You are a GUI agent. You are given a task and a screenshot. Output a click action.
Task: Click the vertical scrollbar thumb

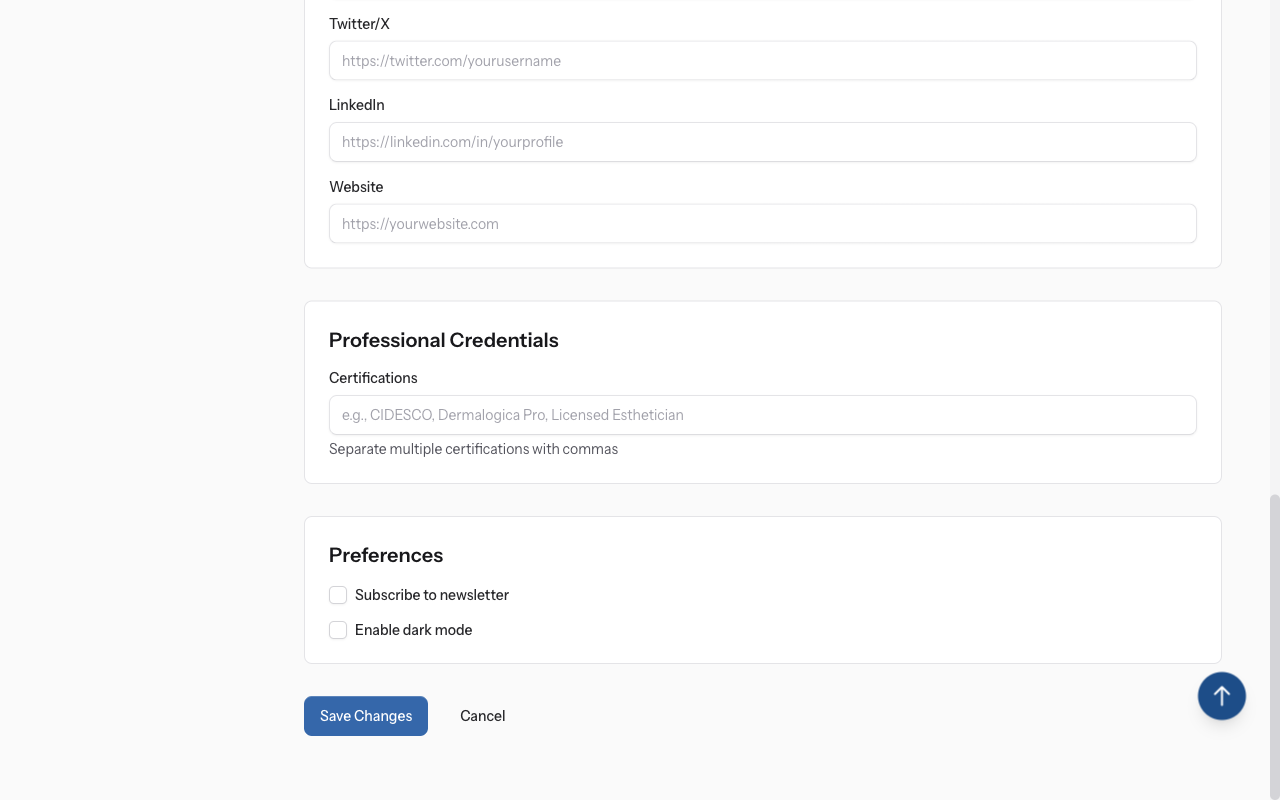pyautogui.click(x=1274, y=640)
